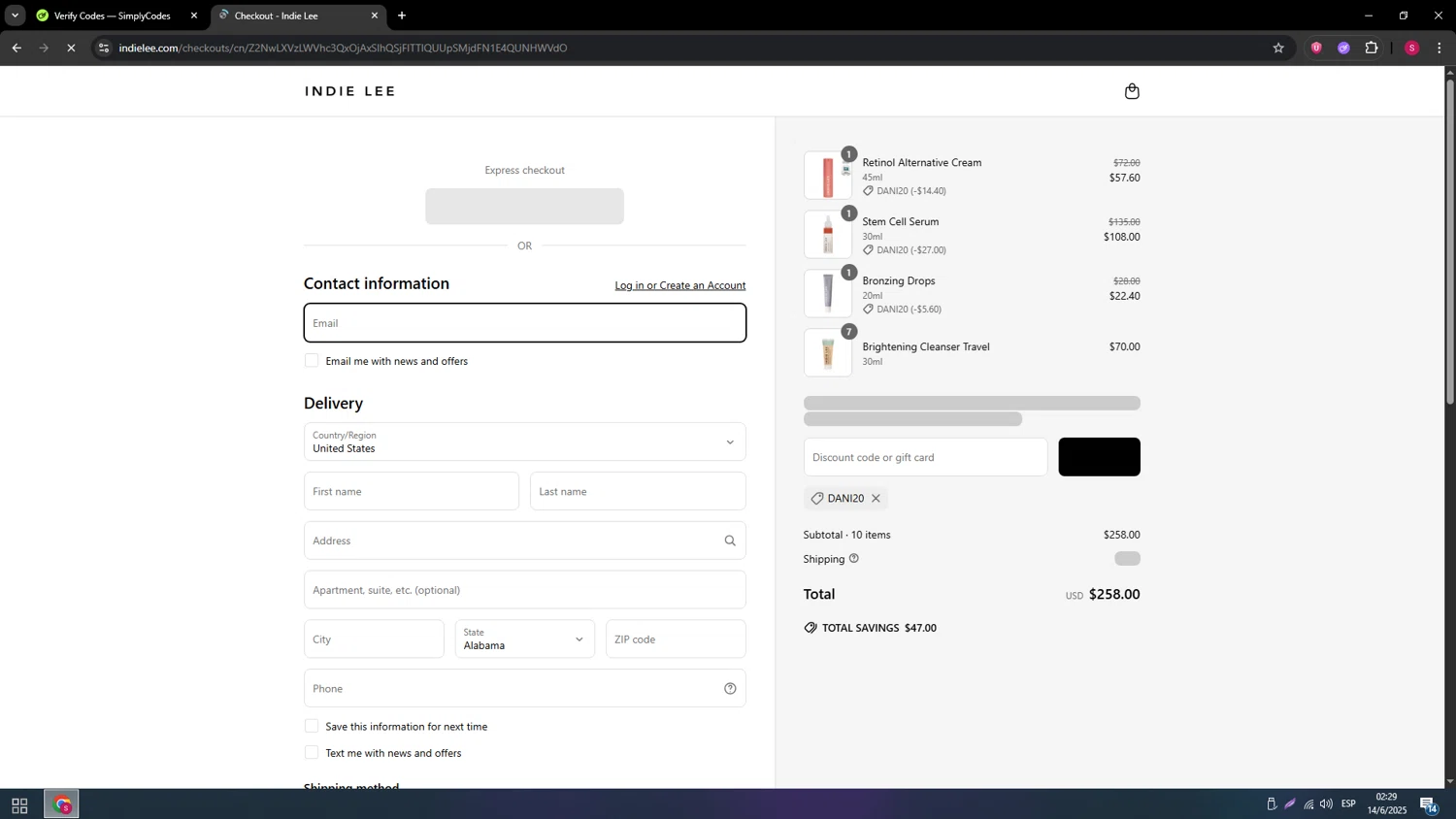Image resolution: width=1456 pixels, height=819 pixels.
Task: Click the address search magnifier icon
Action: 730,541
